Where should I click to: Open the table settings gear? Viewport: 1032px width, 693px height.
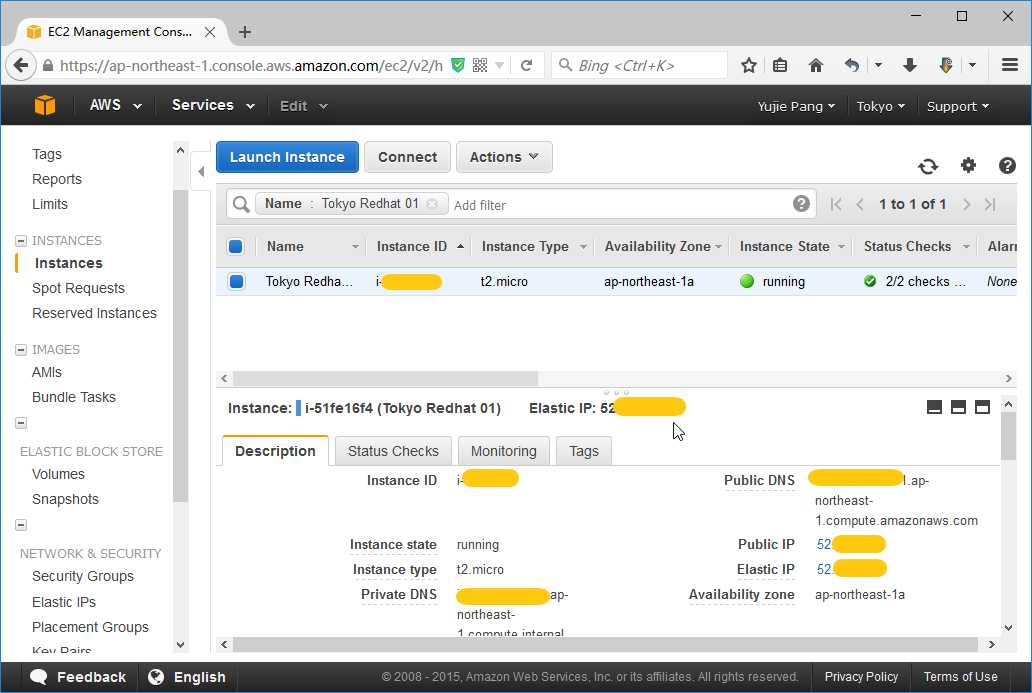click(968, 165)
